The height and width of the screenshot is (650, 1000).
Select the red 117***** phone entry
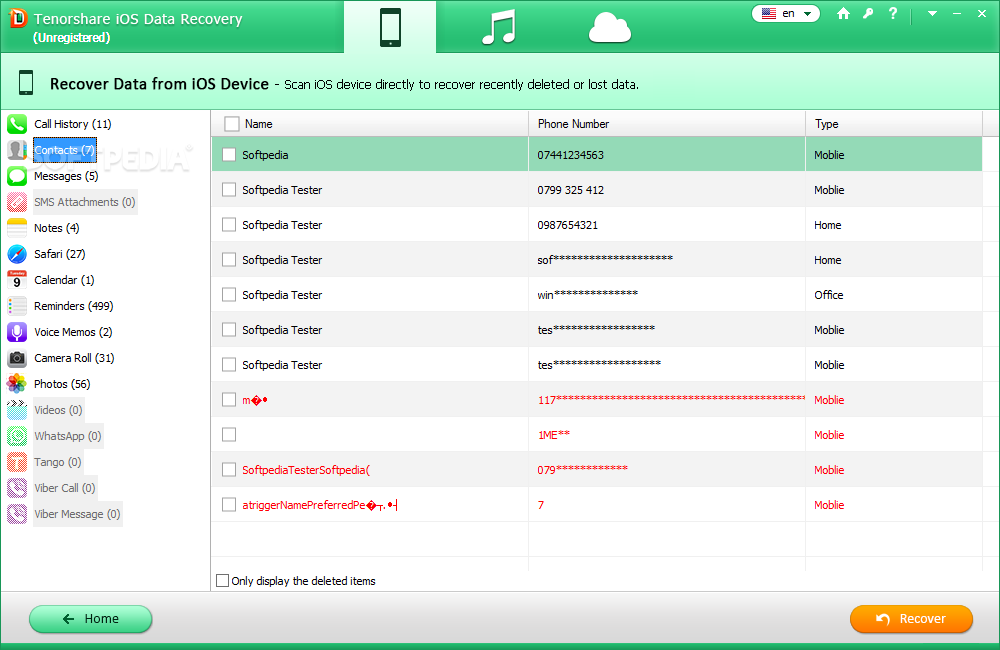(671, 399)
